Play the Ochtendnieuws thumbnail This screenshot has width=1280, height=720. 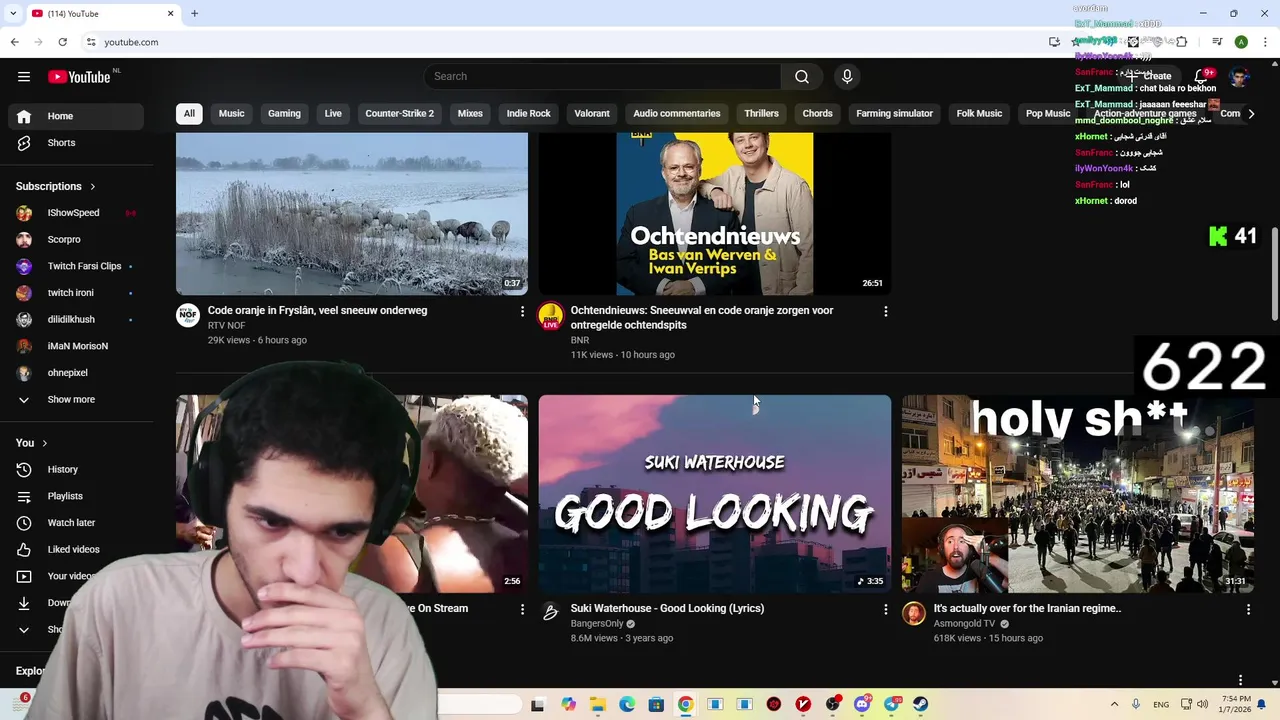click(714, 213)
